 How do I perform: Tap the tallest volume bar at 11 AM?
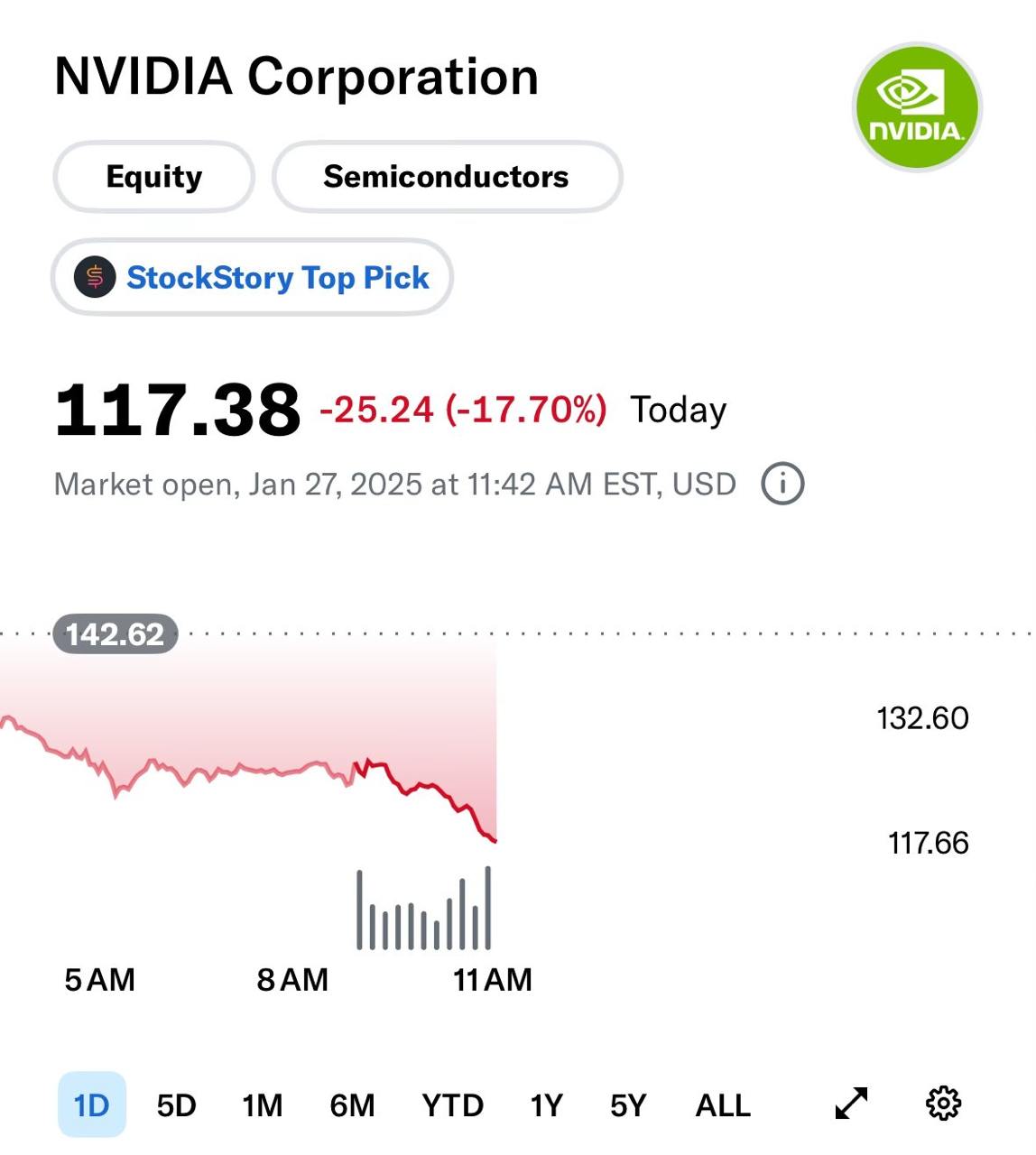coord(488,908)
